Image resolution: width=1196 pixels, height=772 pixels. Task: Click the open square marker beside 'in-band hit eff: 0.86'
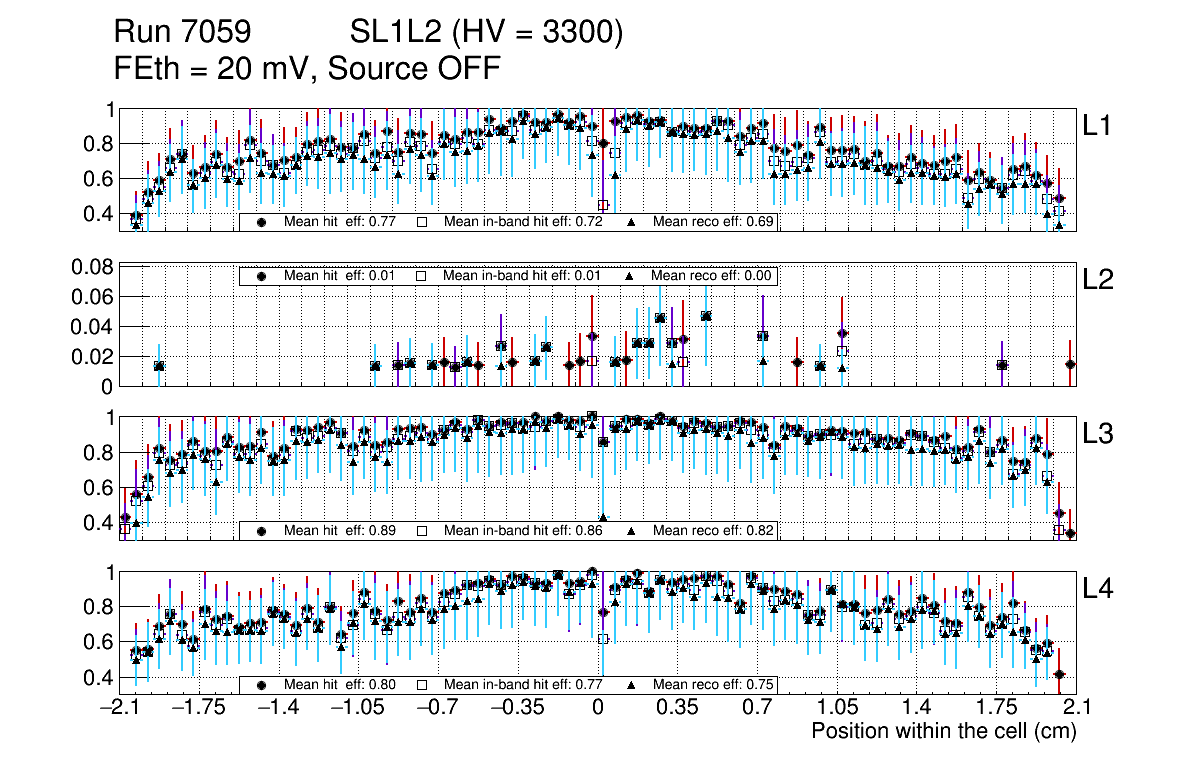422,530
